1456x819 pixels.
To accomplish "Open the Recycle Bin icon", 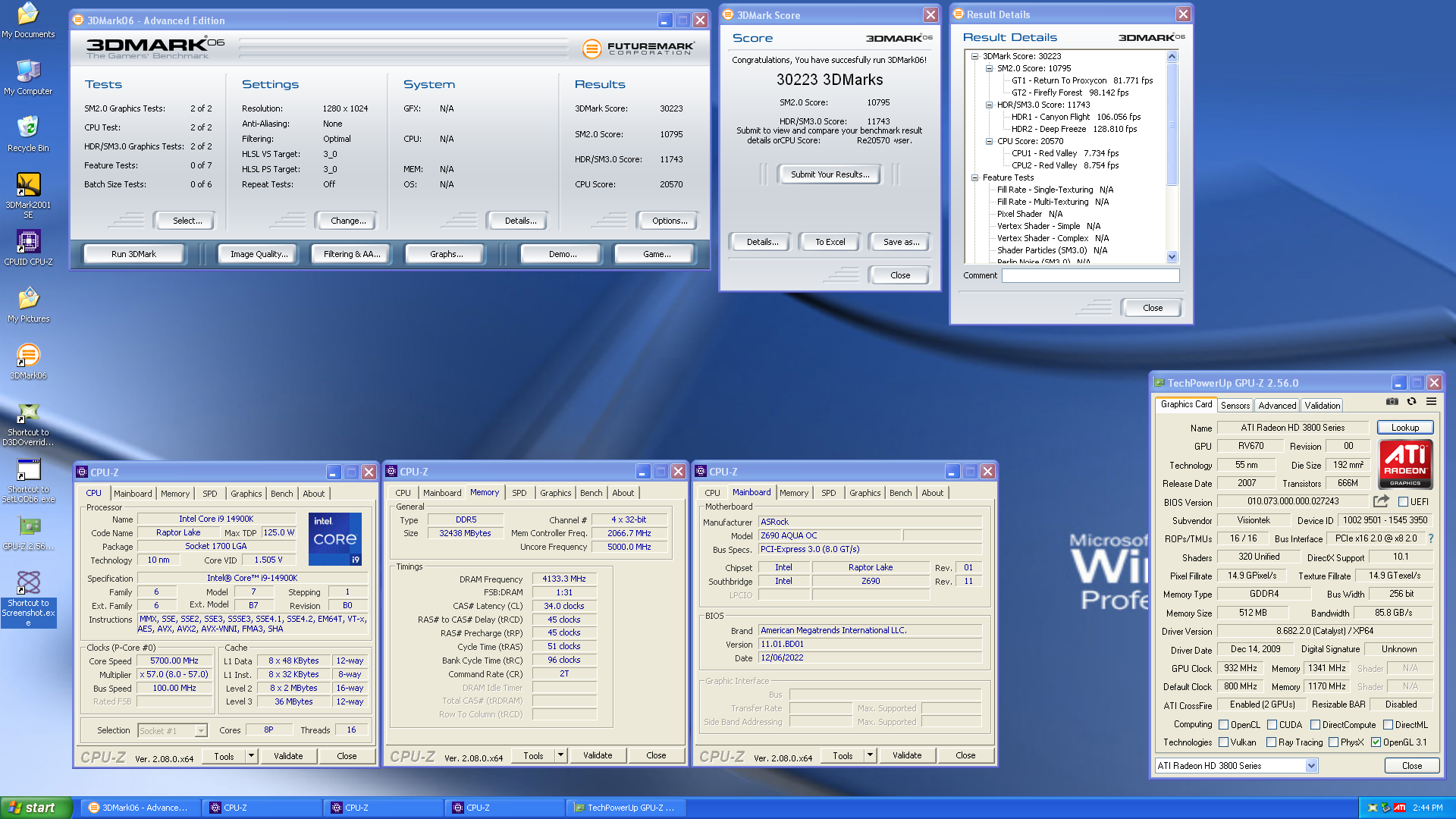I will pyautogui.click(x=28, y=134).
